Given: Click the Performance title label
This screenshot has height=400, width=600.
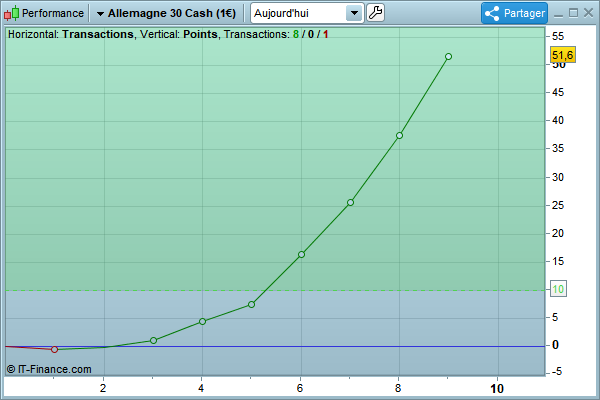Looking at the screenshot, I should point(53,13).
